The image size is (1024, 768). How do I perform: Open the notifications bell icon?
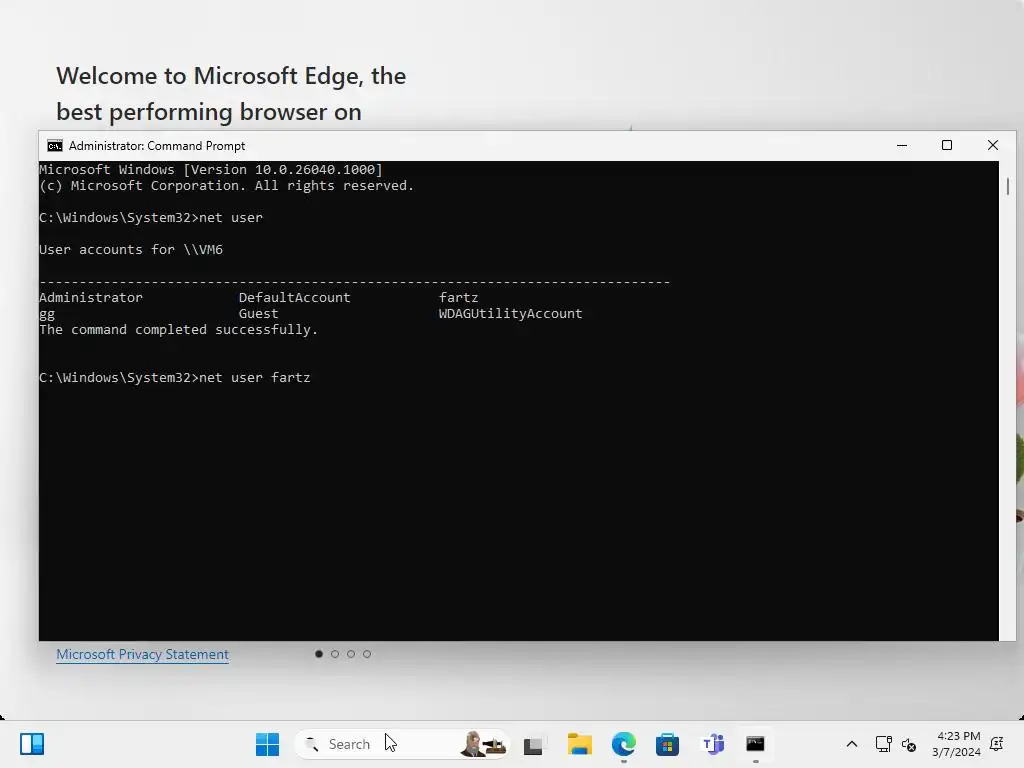tap(997, 744)
